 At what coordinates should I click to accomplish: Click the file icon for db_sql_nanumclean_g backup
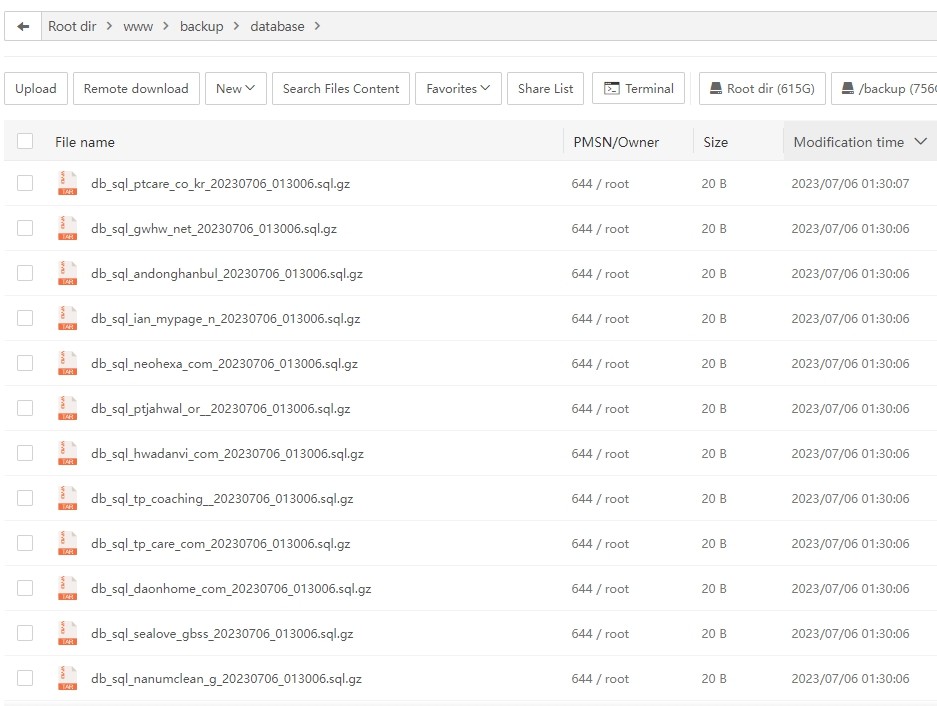tap(67, 679)
